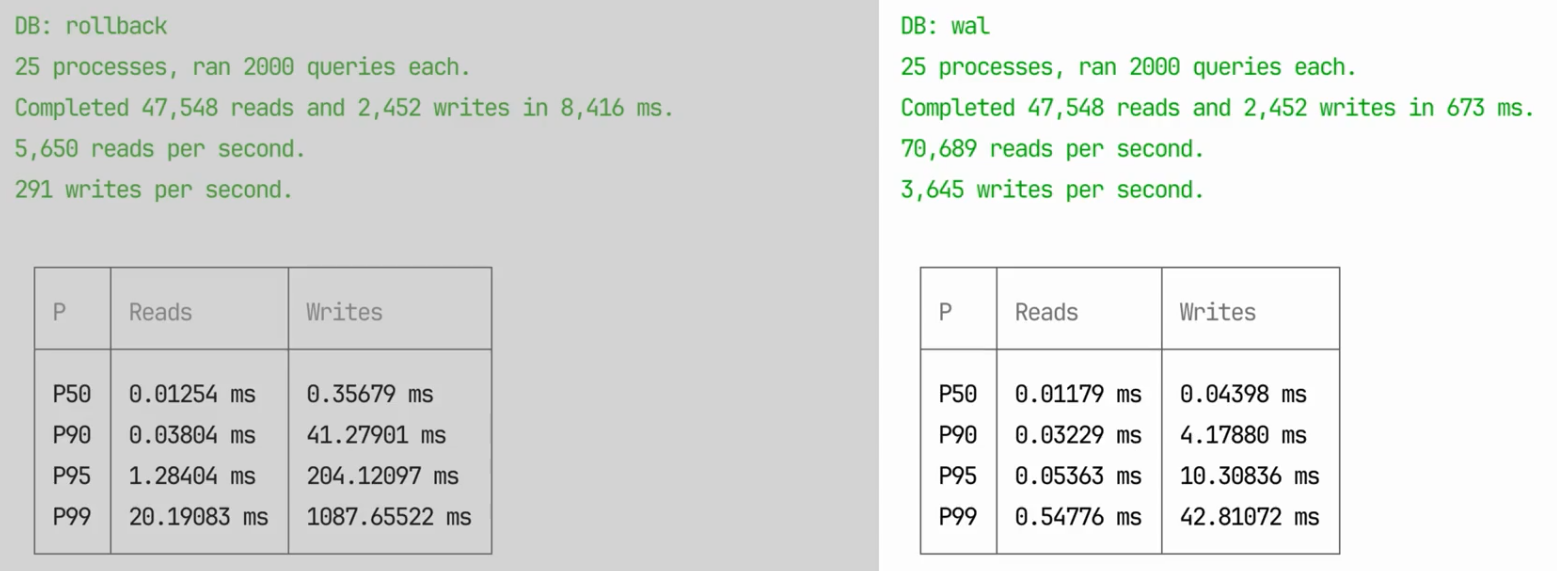Click the Reads column header in rollback table

[x=160, y=312]
